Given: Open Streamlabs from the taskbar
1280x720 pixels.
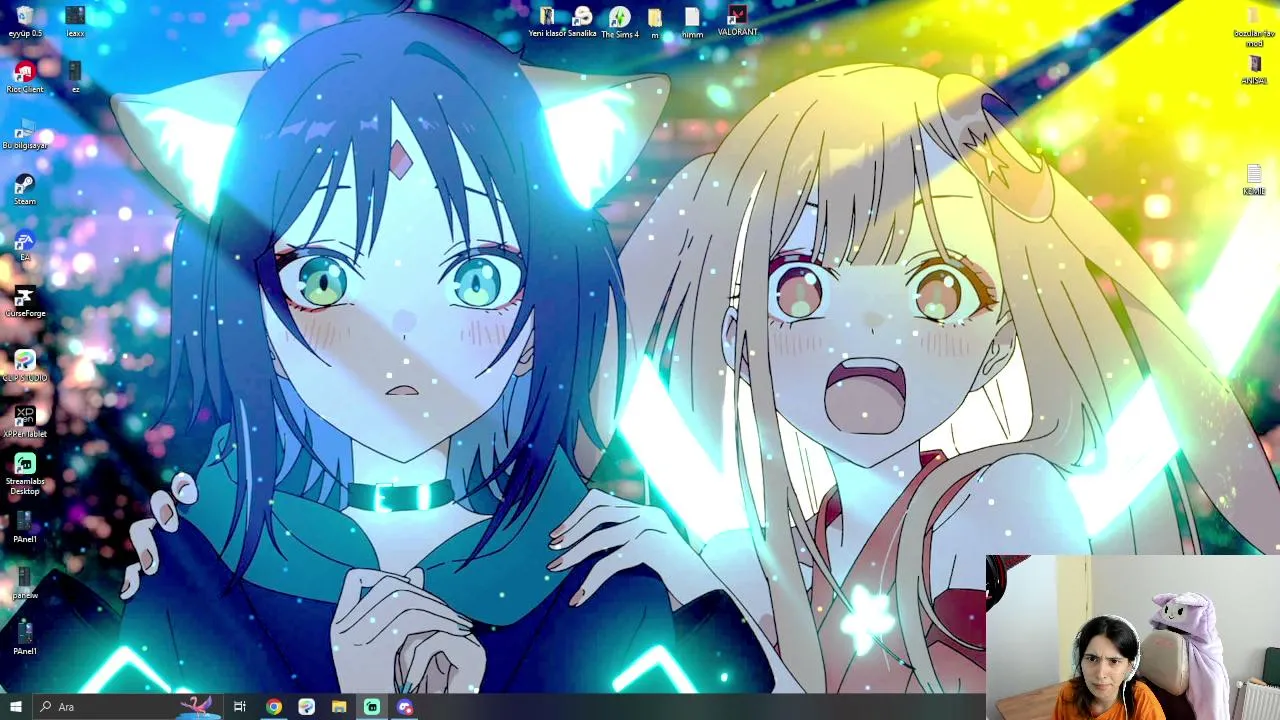Looking at the screenshot, I should [x=372, y=707].
